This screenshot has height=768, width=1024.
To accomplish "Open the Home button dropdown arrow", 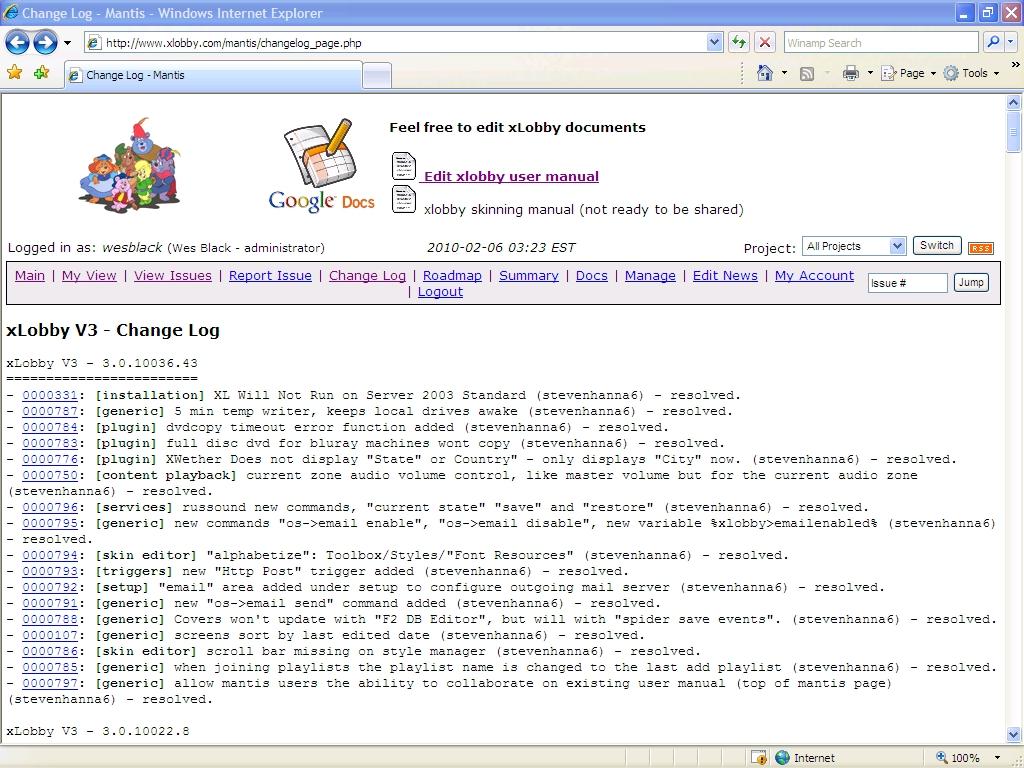I will point(784,73).
